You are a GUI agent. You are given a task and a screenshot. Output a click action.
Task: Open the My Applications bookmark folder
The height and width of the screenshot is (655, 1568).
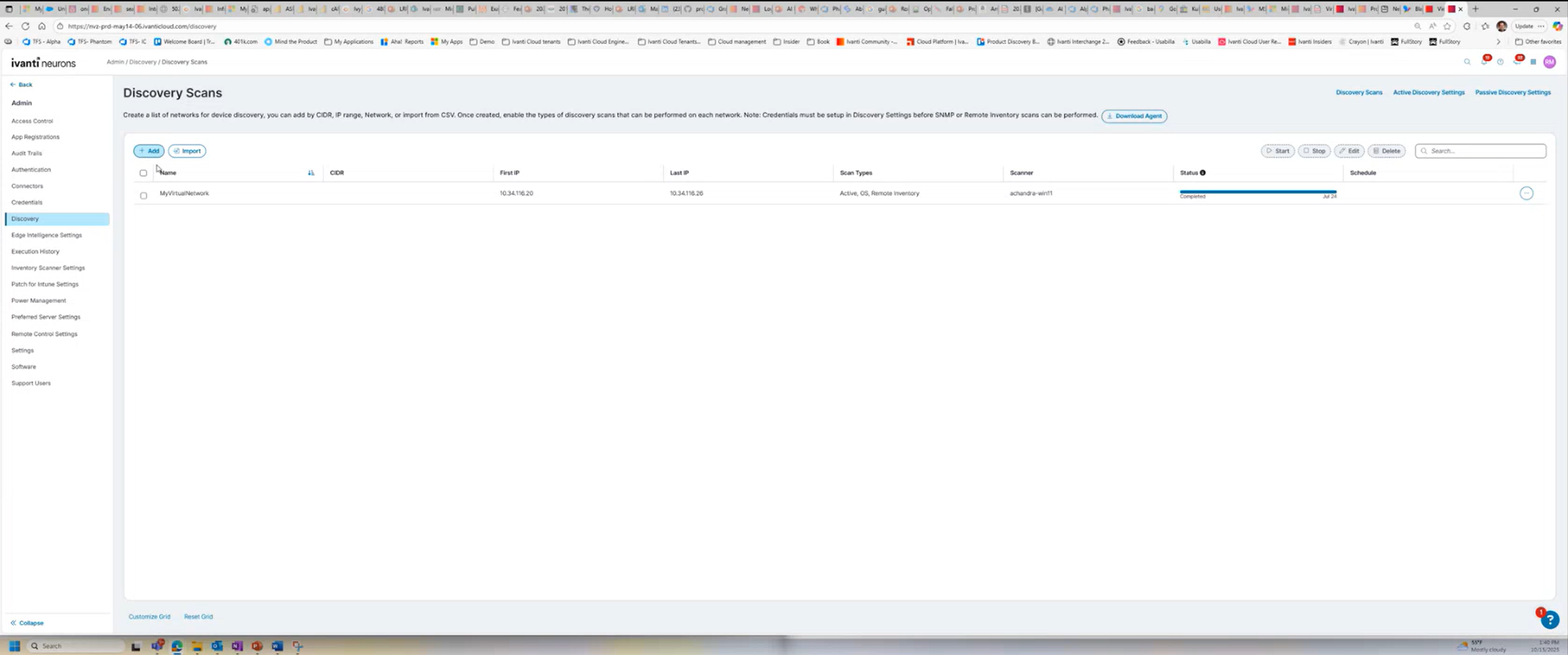[x=349, y=41]
